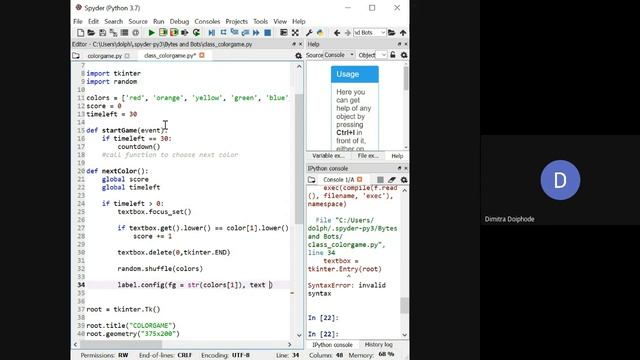This screenshot has width=640, height=360.
Task: Browse tabs folder icon in Editor
Action: coord(76,56)
